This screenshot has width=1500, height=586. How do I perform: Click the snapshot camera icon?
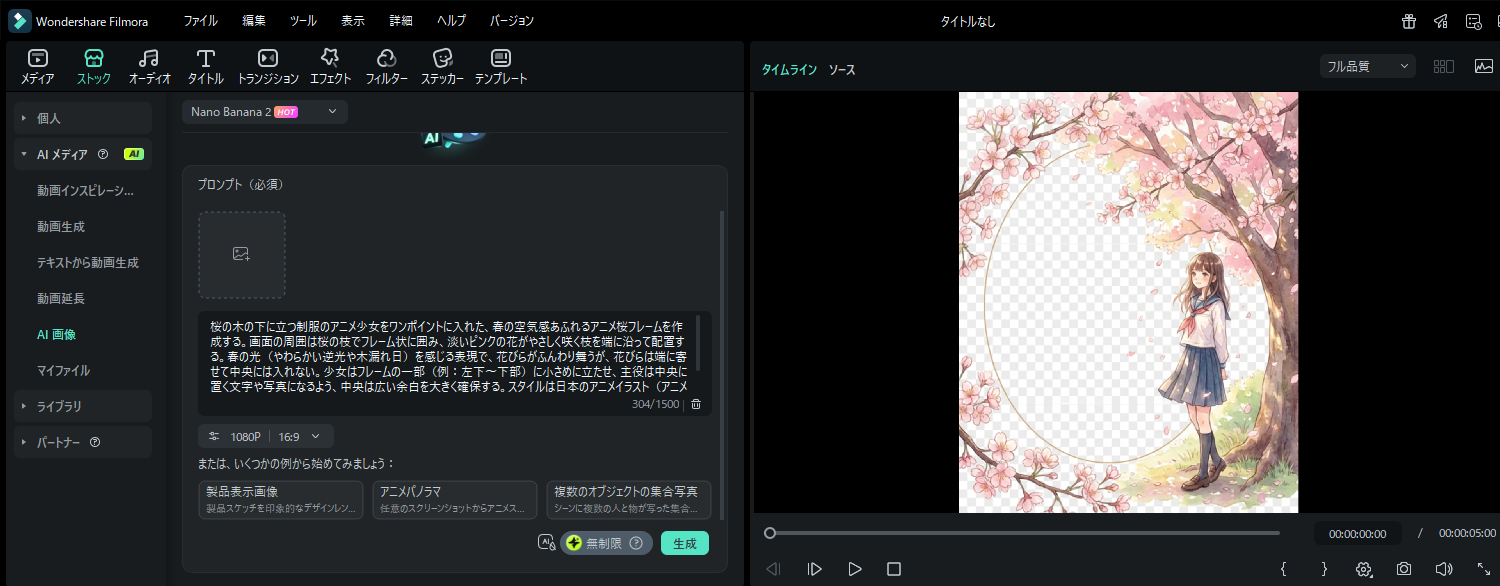pos(1404,569)
